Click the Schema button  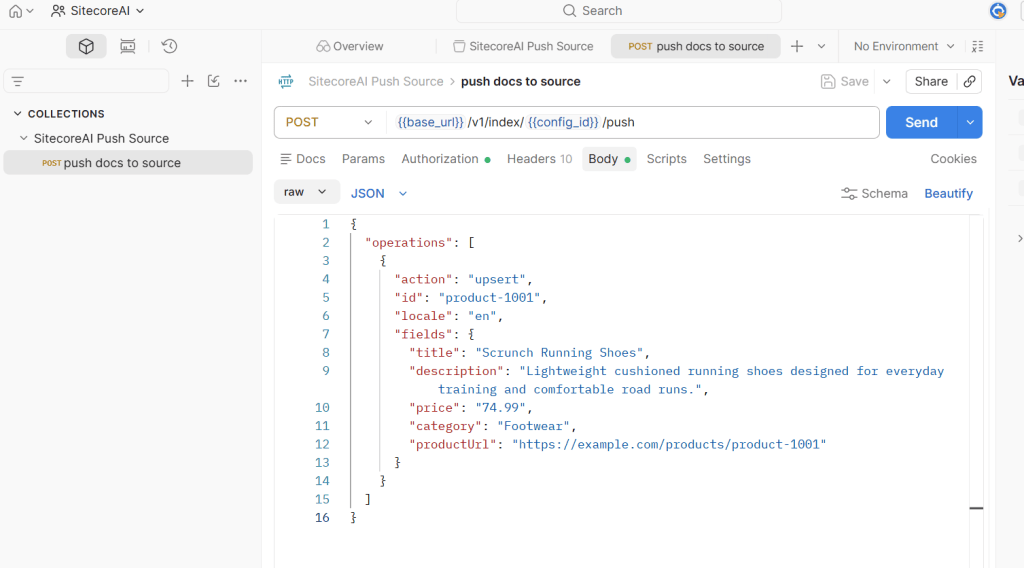click(874, 193)
